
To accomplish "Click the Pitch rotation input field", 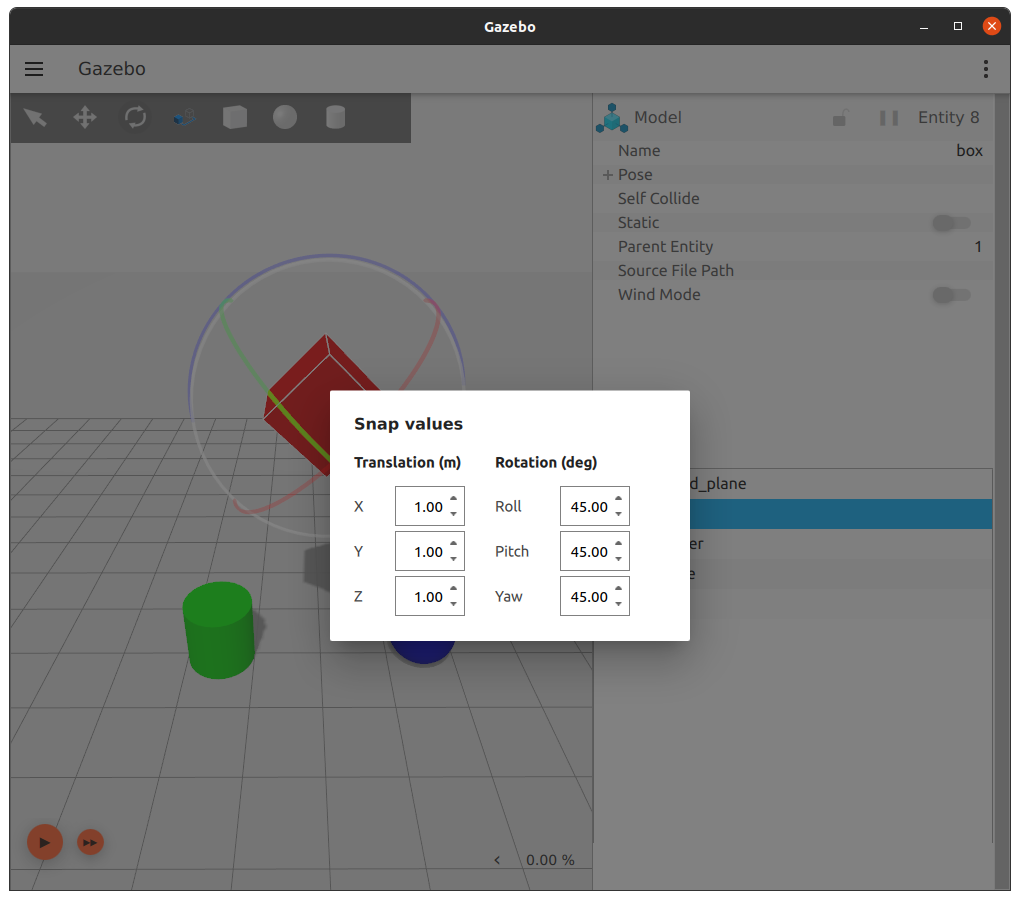I will coord(595,551).
